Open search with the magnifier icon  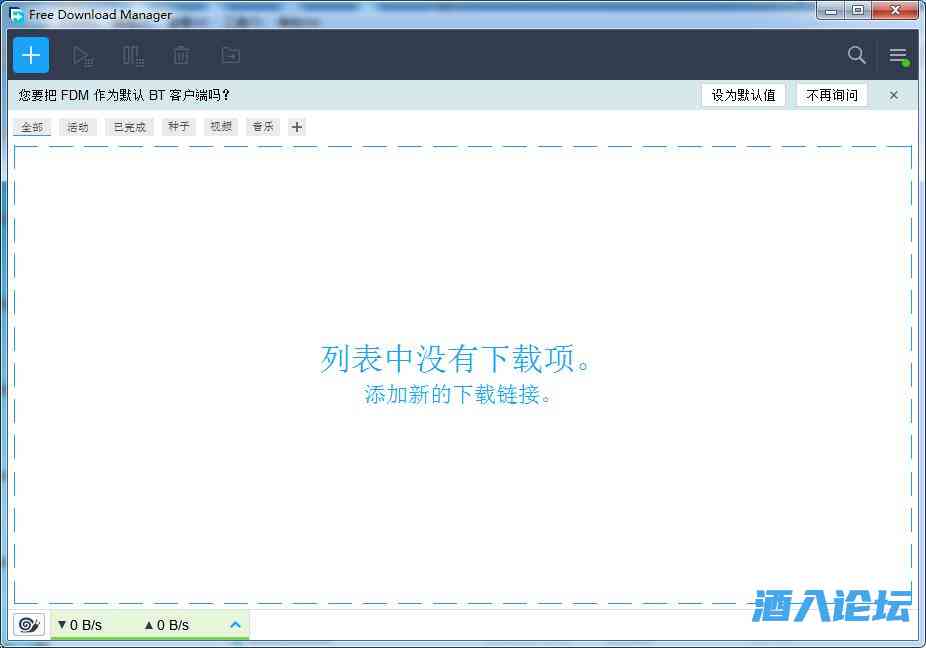[856, 55]
